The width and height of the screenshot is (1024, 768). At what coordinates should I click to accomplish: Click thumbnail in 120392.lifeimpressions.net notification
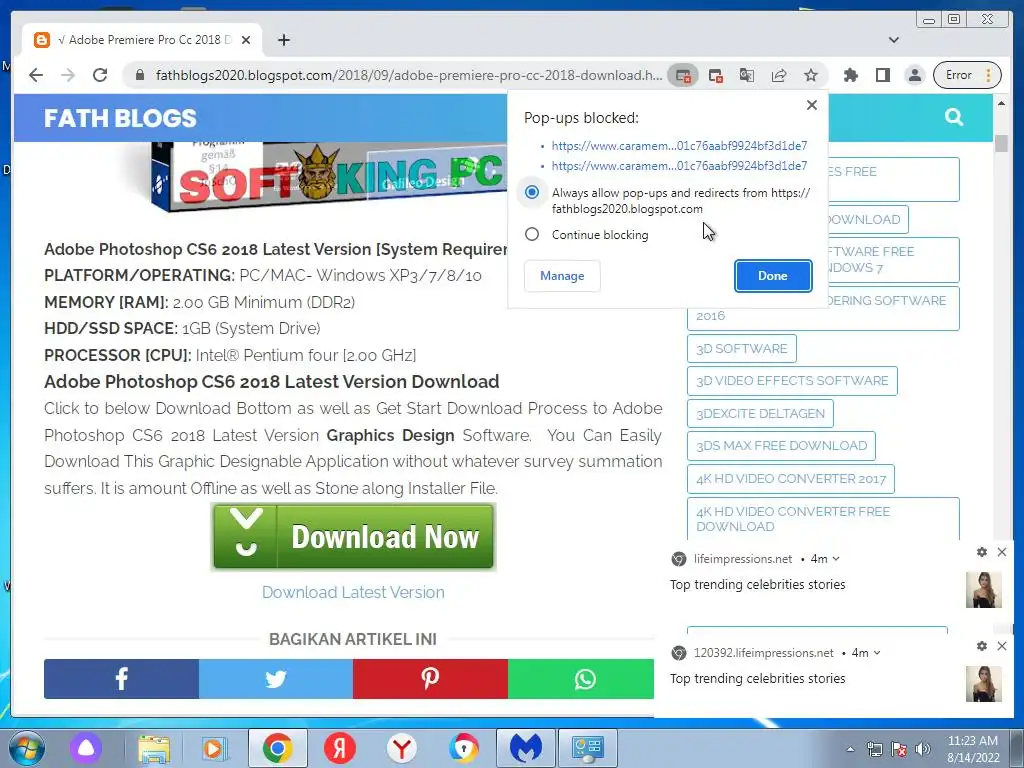984,684
